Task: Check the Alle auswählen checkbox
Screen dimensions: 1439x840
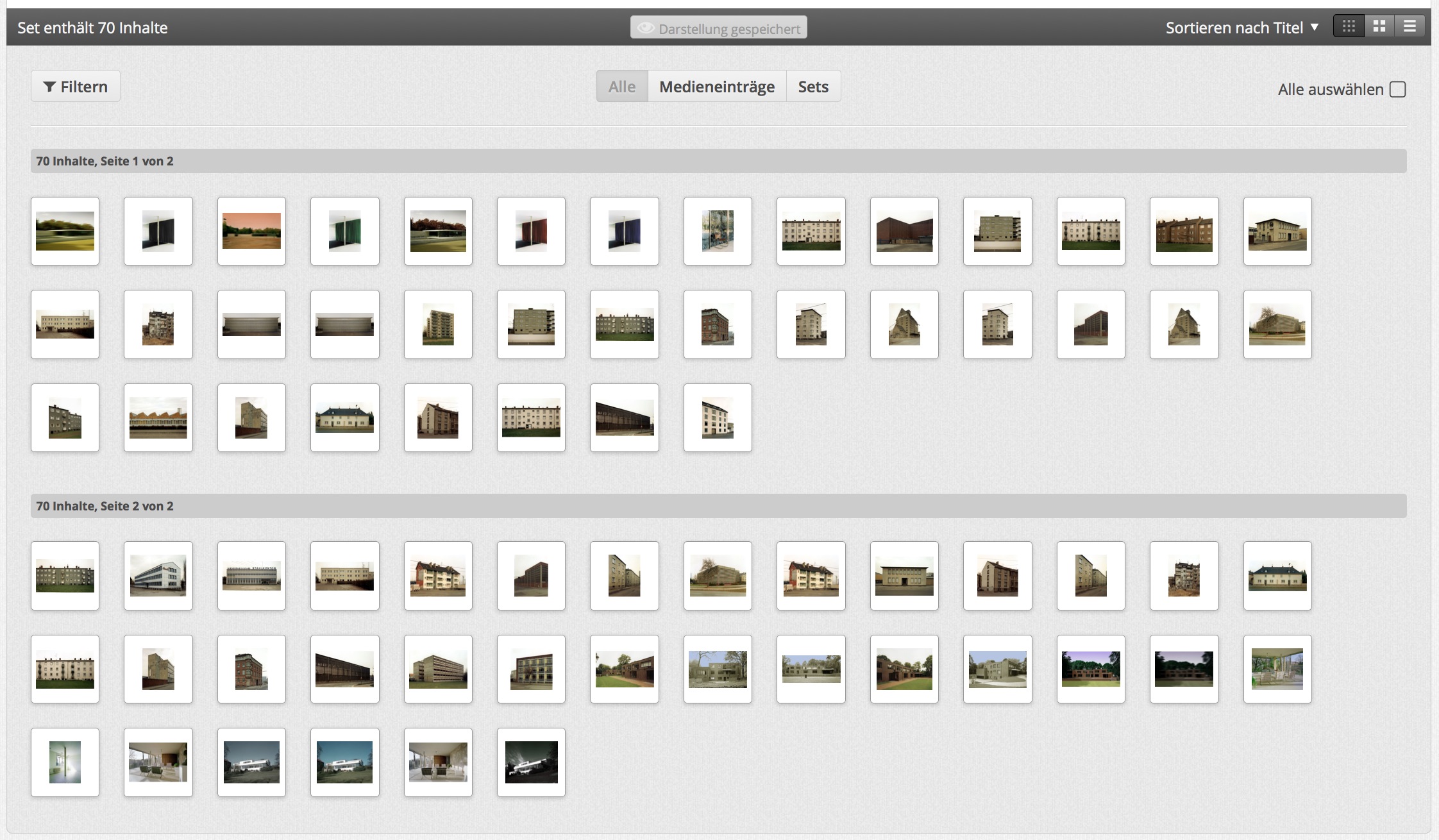Action: [1398, 89]
